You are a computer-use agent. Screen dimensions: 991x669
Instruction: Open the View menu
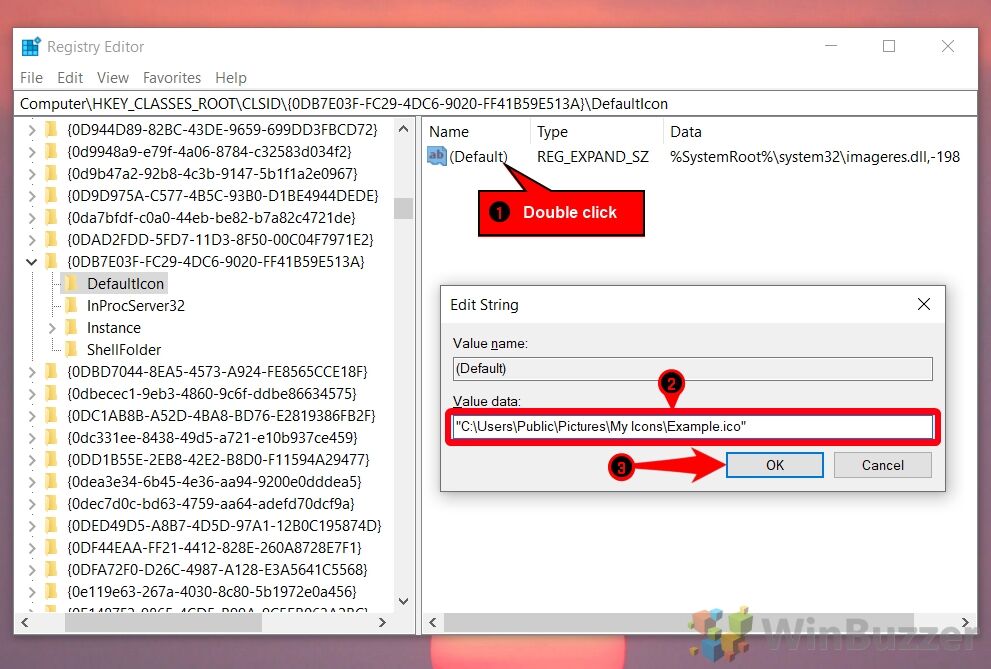click(x=112, y=78)
